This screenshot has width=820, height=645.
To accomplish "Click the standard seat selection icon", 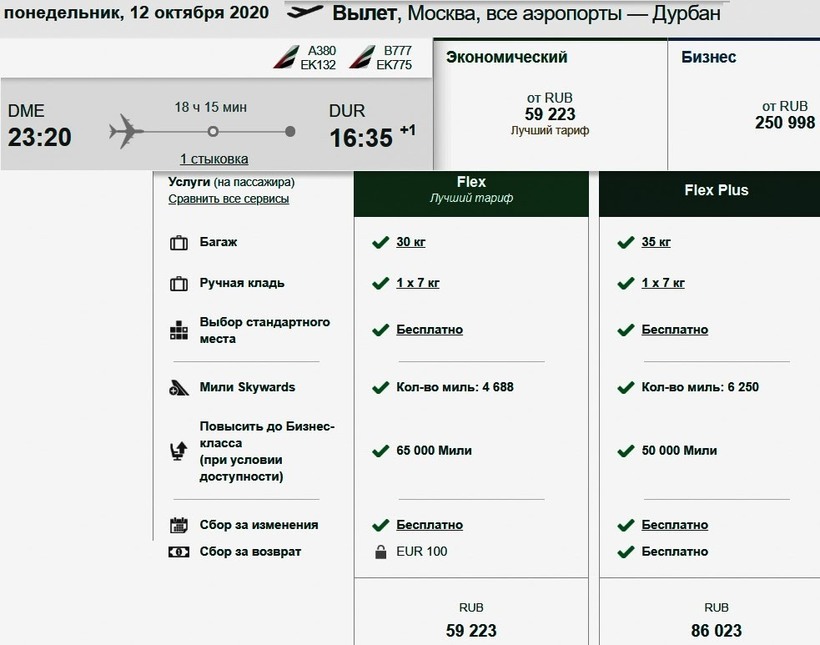I will point(179,331).
